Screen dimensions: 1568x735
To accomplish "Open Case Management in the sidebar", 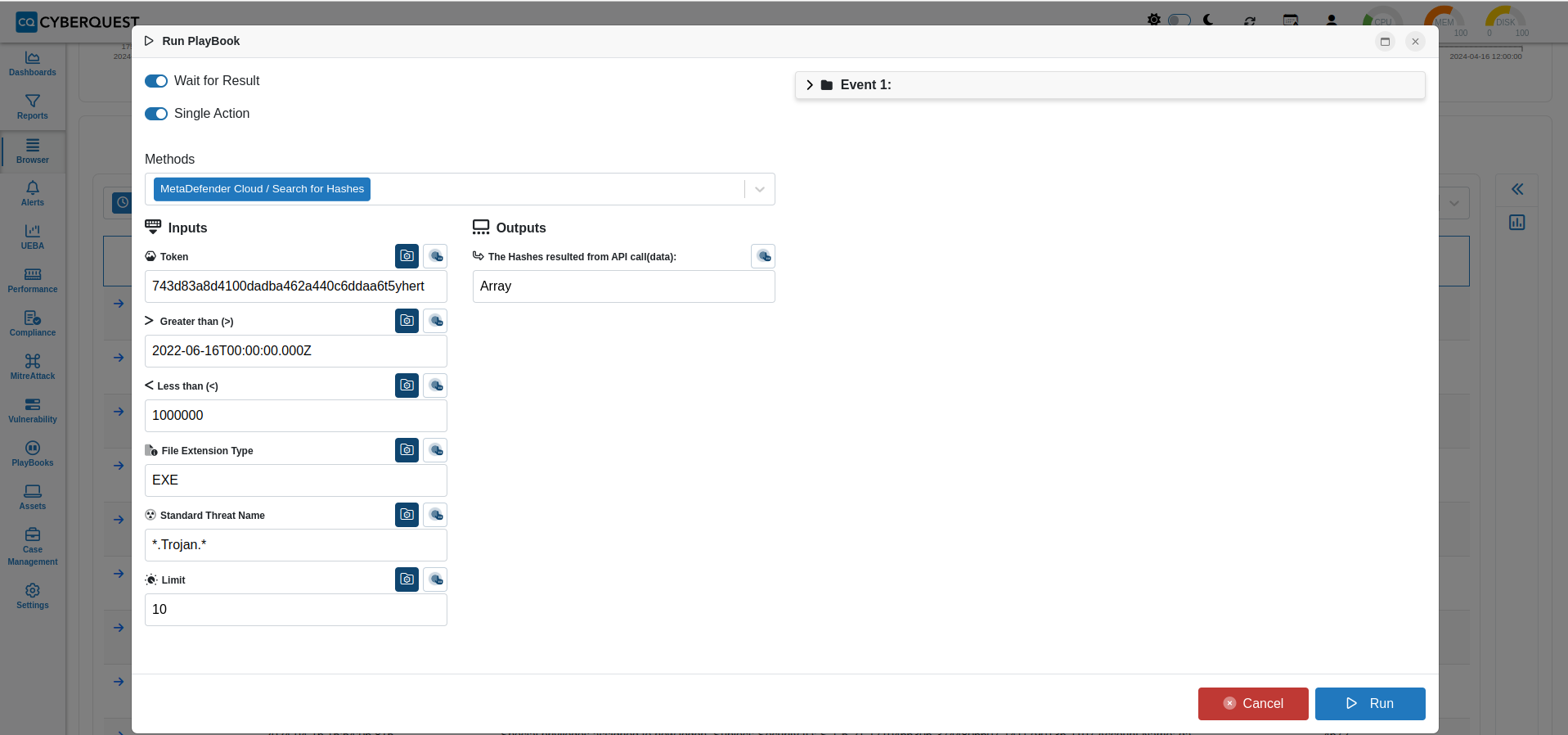I will click(x=33, y=547).
